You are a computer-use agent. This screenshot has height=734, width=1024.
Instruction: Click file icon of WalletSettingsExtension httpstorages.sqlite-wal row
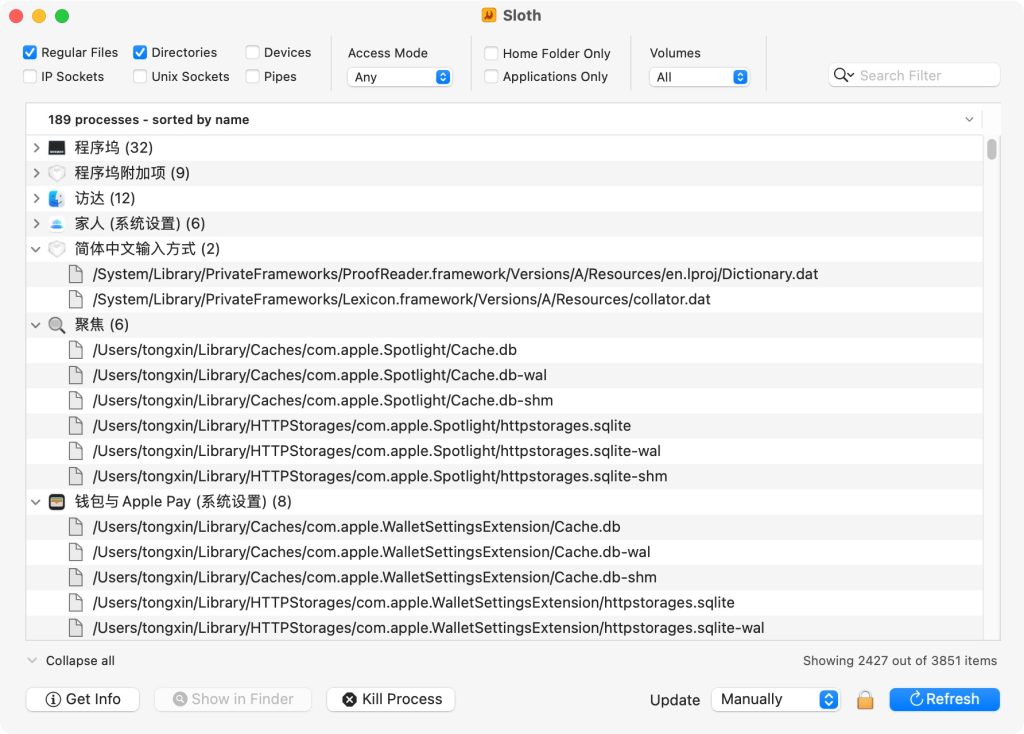[x=76, y=628]
